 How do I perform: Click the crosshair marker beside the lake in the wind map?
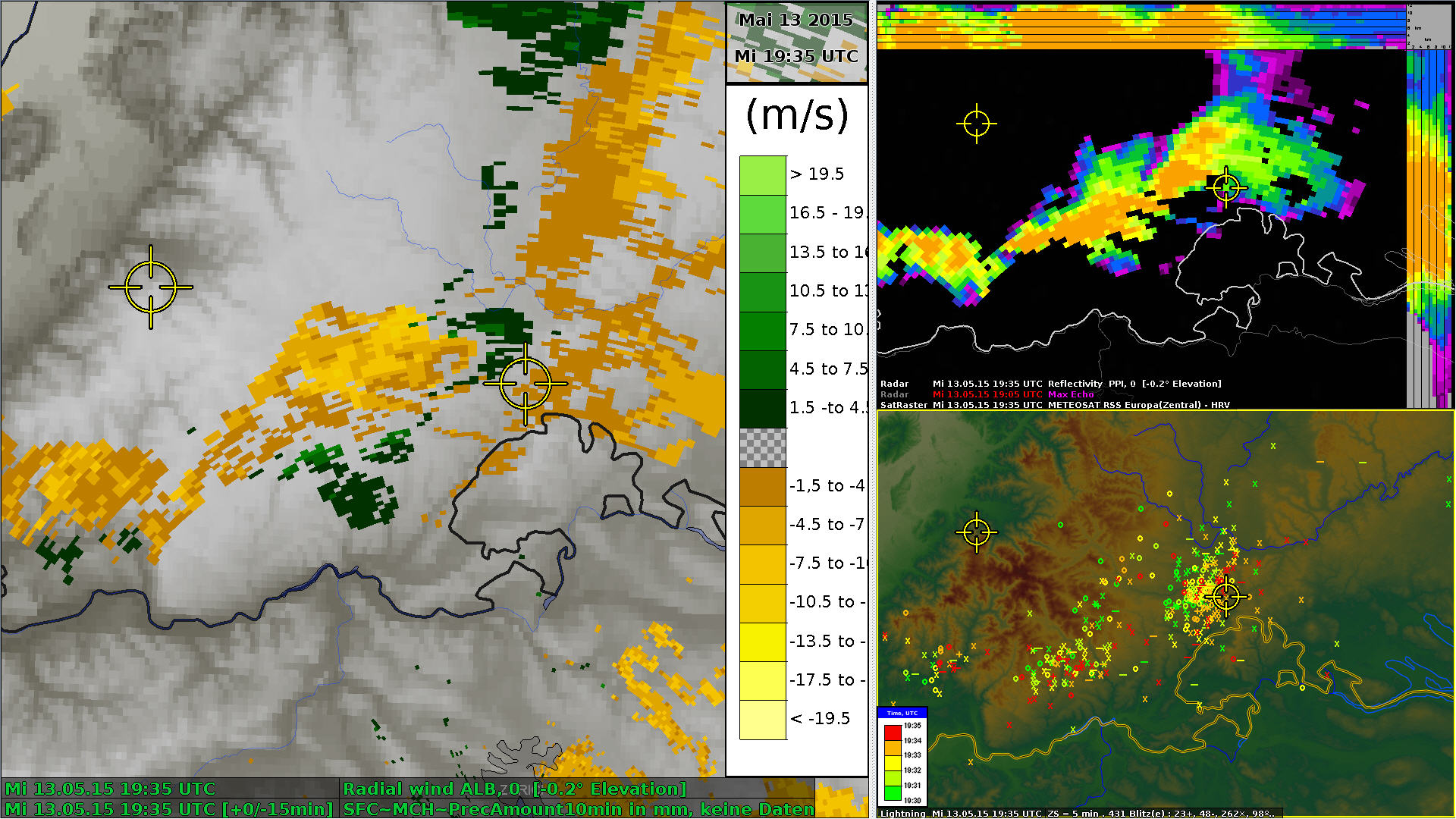pyautogui.click(x=525, y=383)
